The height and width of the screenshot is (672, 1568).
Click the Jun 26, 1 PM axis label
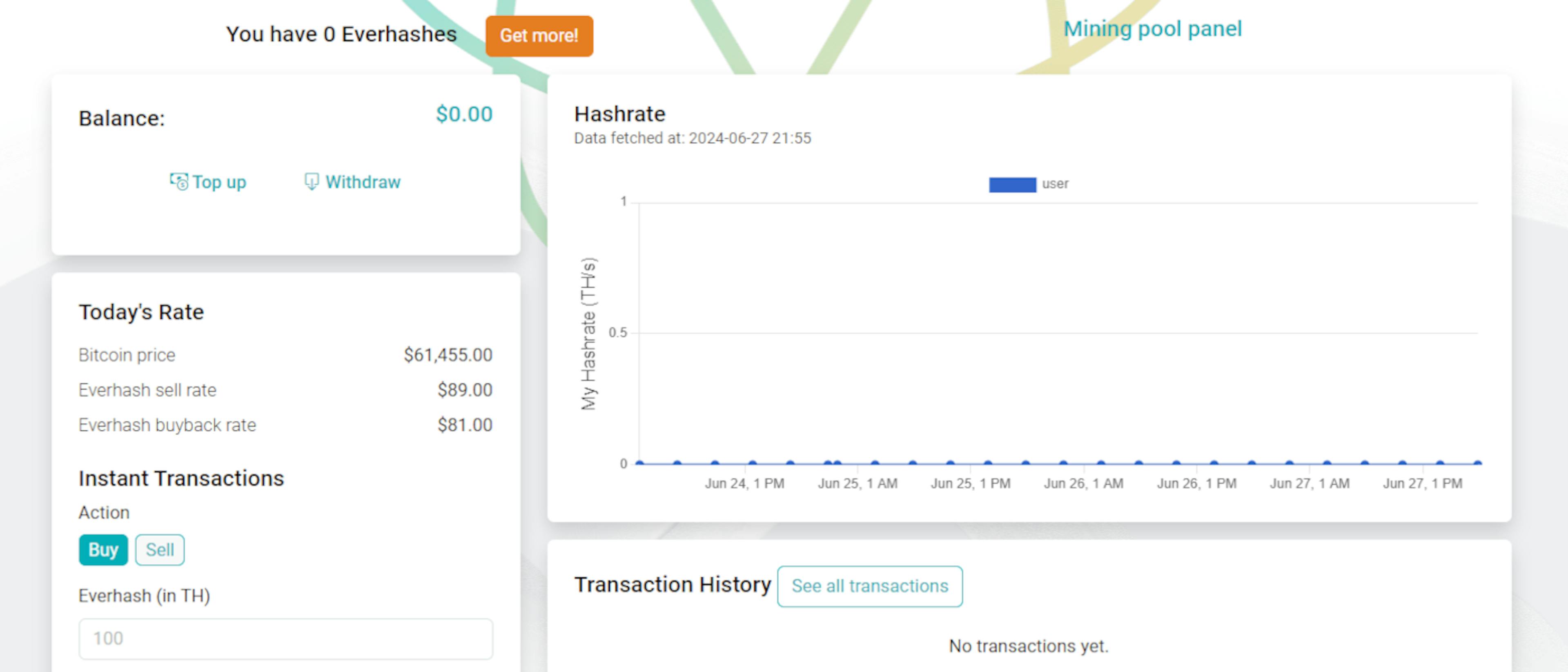[1197, 483]
